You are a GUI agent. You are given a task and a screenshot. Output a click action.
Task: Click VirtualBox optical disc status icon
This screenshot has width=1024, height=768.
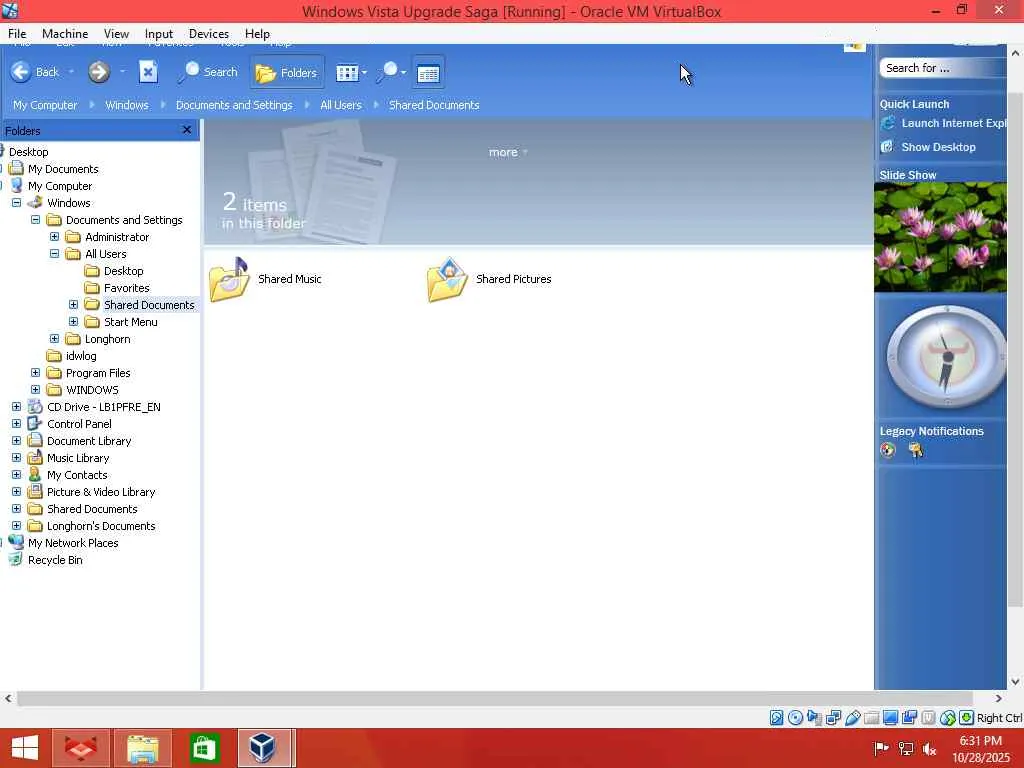tap(795, 718)
